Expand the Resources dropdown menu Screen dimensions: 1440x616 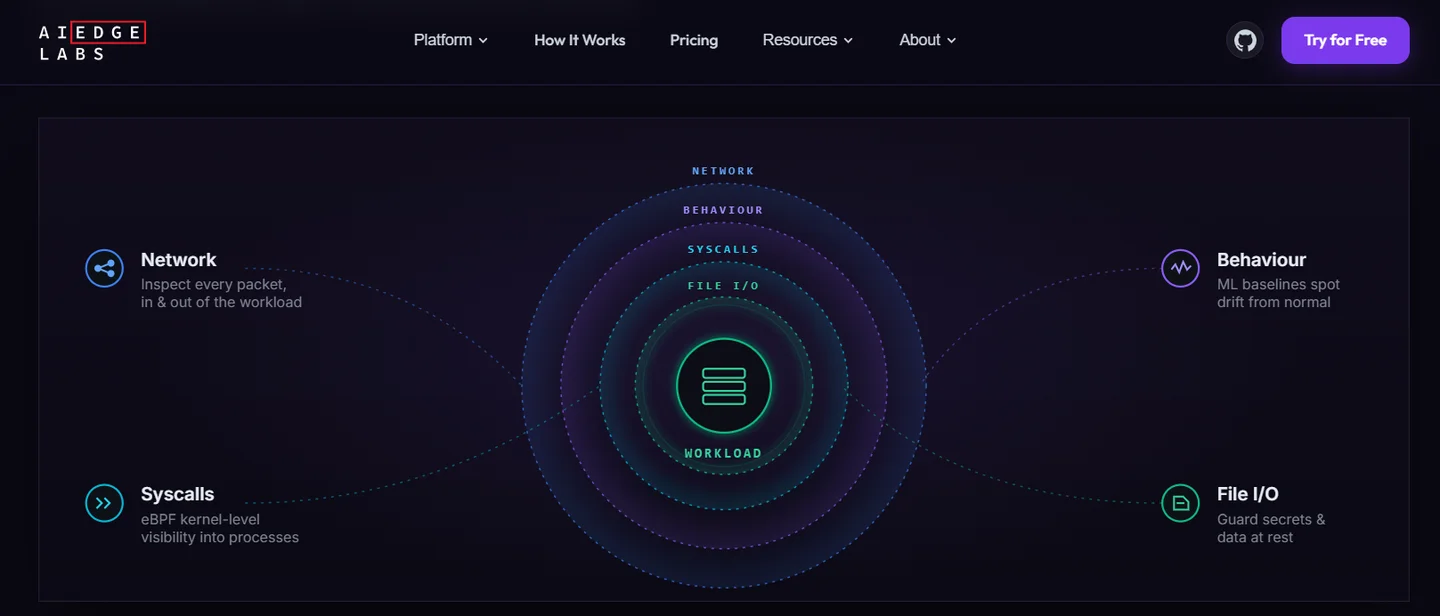(x=808, y=40)
